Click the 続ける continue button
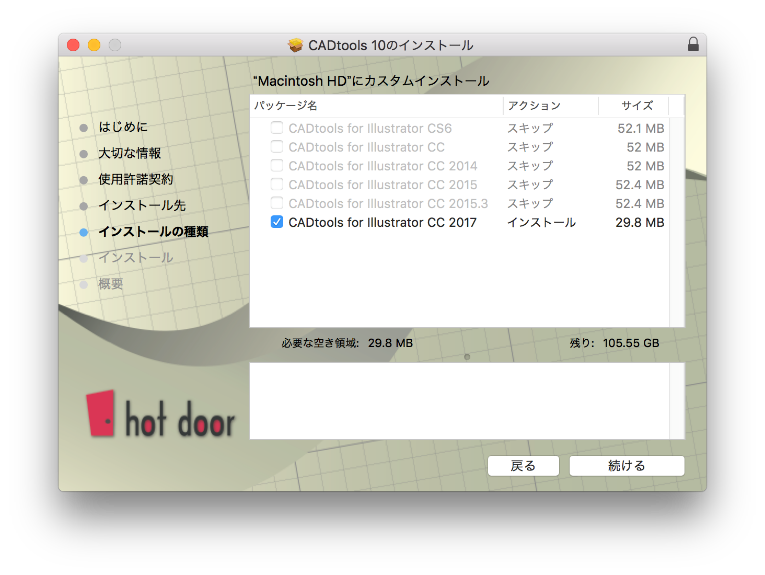765x575 pixels. [x=626, y=466]
